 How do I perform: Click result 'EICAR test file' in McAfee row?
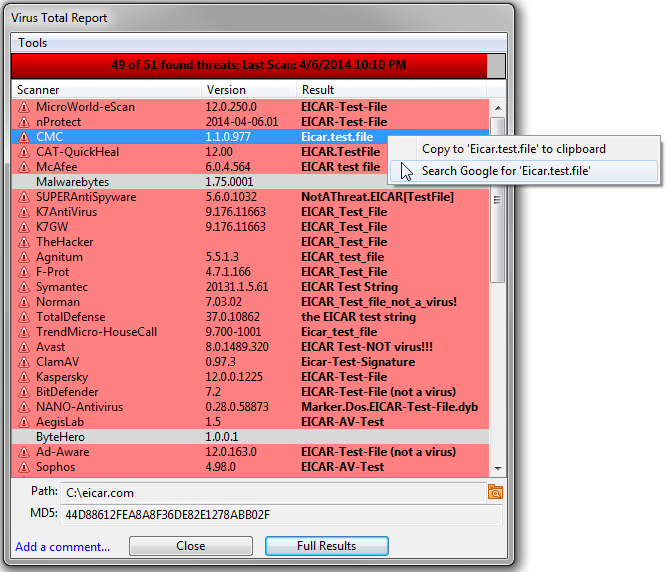[340, 167]
